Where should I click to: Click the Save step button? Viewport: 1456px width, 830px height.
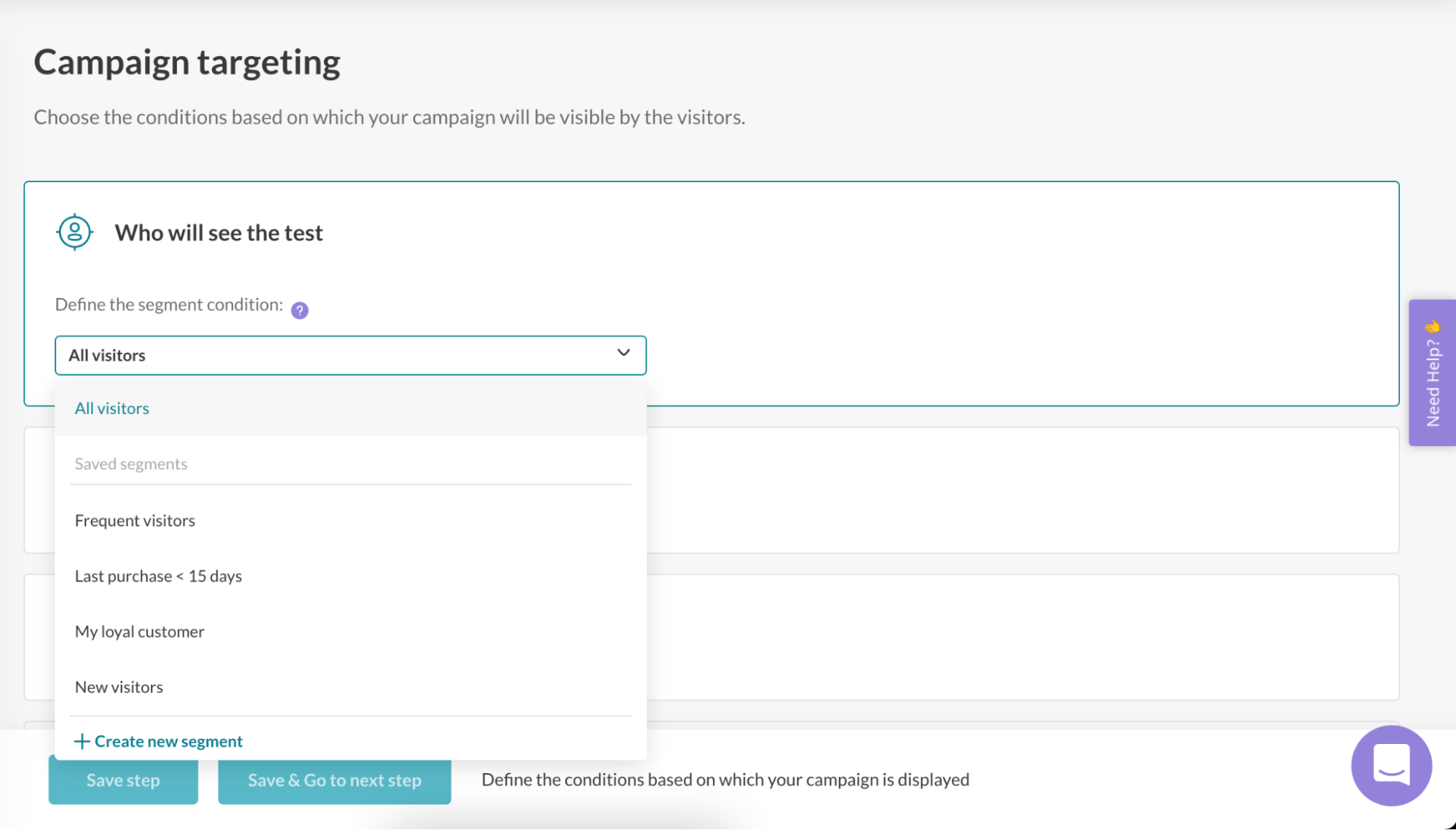[123, 780]
